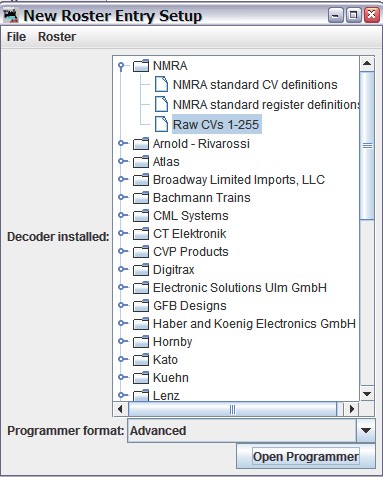Click the Bachmann Trains folder icon
This screenshot has width=383, height=477.
pyautogui.click(x=141, y=198)
